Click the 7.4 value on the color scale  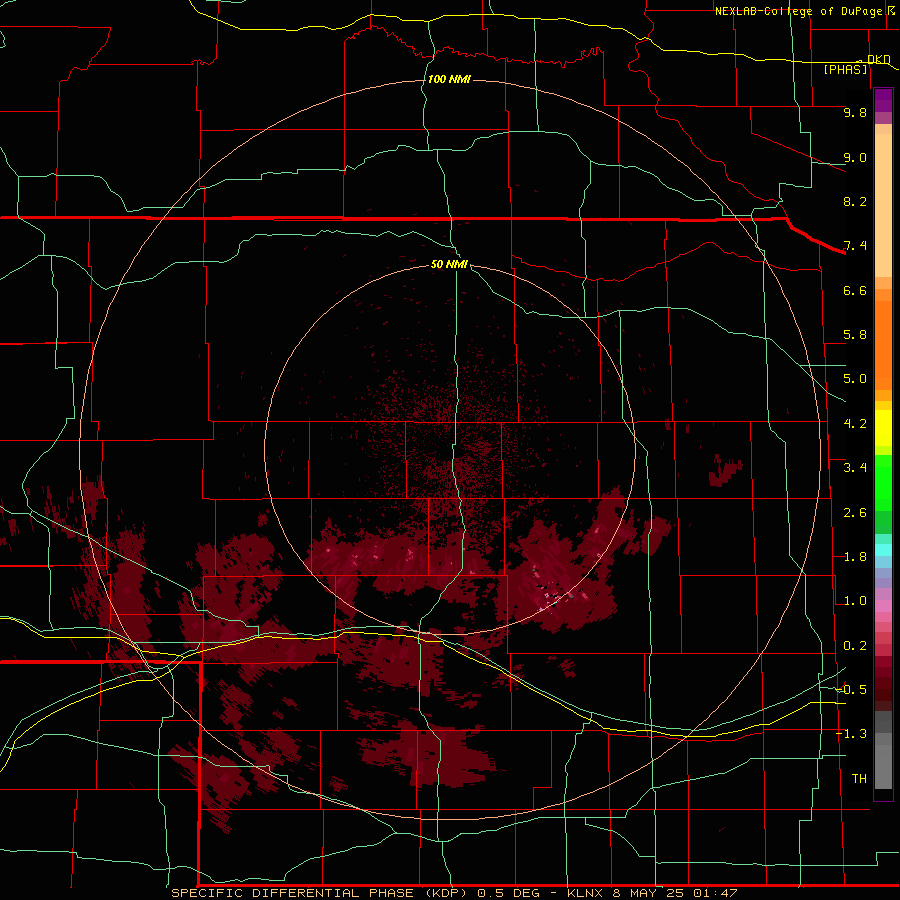click(x=855, y=246)
